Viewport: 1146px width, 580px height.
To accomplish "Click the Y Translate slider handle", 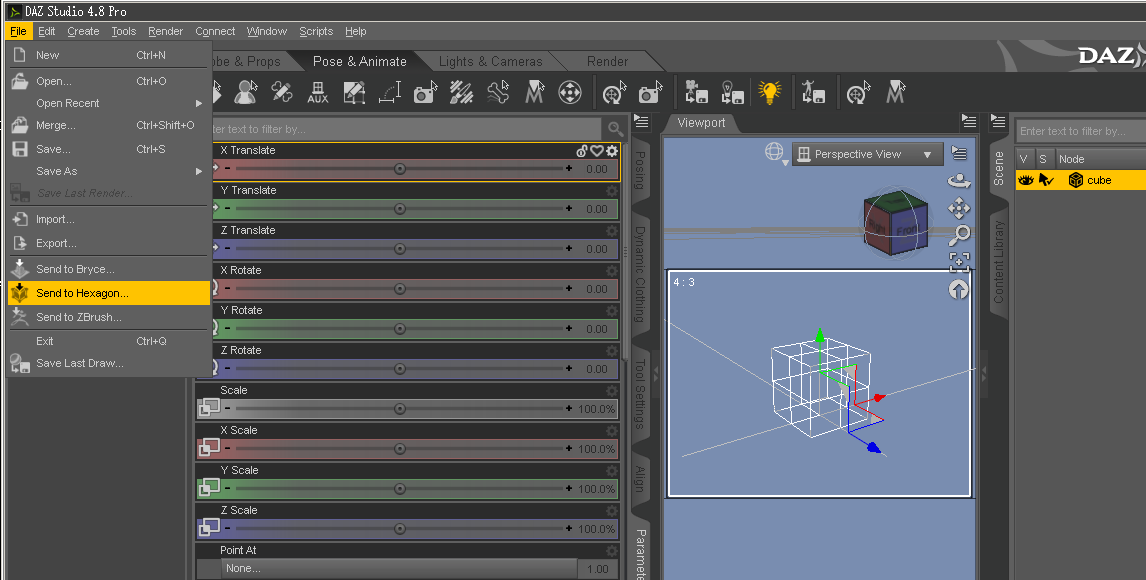I will coord(400,208).
